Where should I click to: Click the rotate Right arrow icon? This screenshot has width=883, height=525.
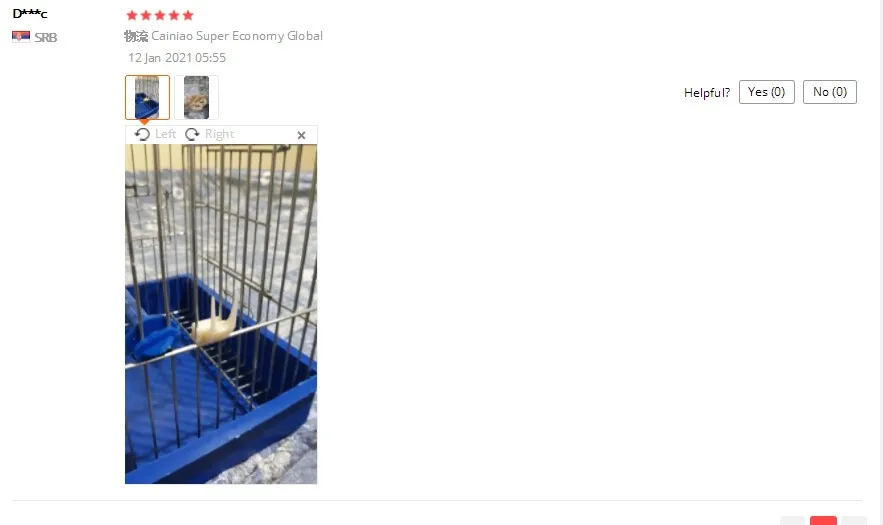coord(192,134)
